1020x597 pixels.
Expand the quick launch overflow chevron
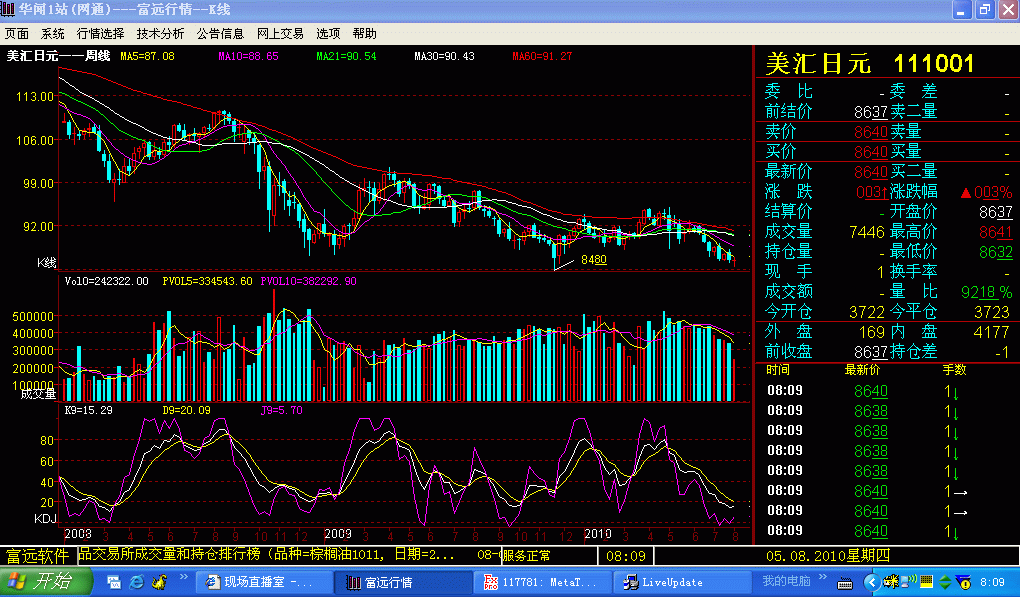pos(183,577)
